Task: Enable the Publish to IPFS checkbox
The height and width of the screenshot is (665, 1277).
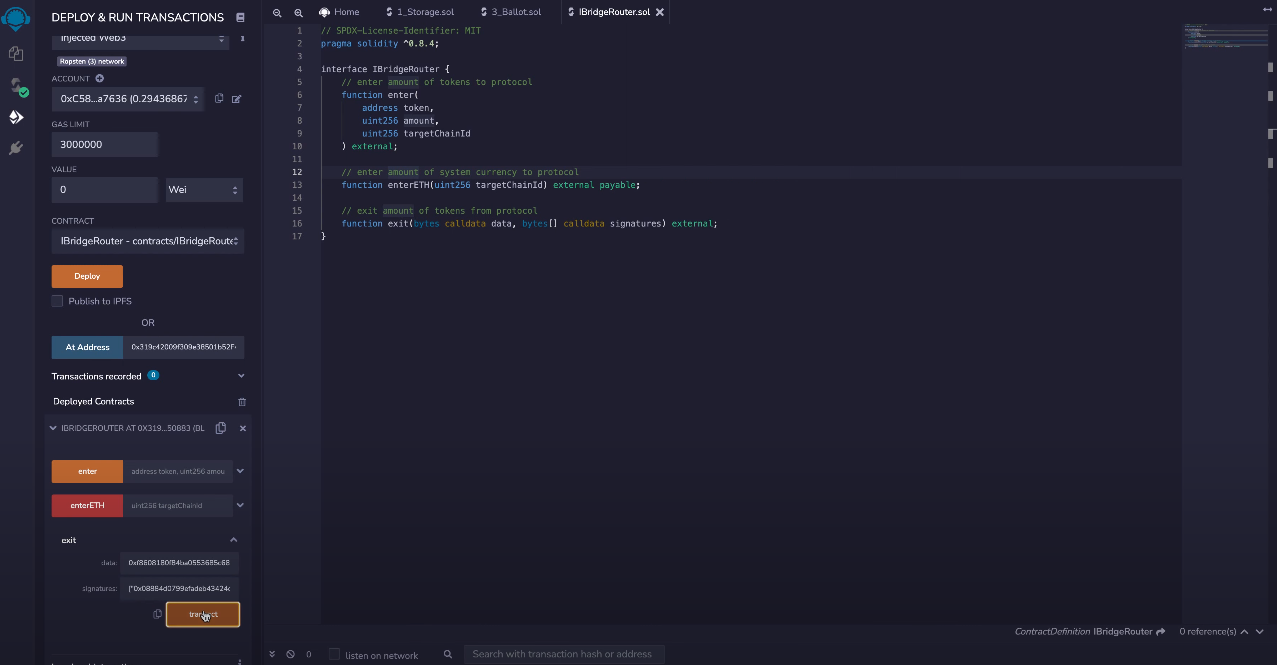Action: pyautogui.click(x=58, y=301)
